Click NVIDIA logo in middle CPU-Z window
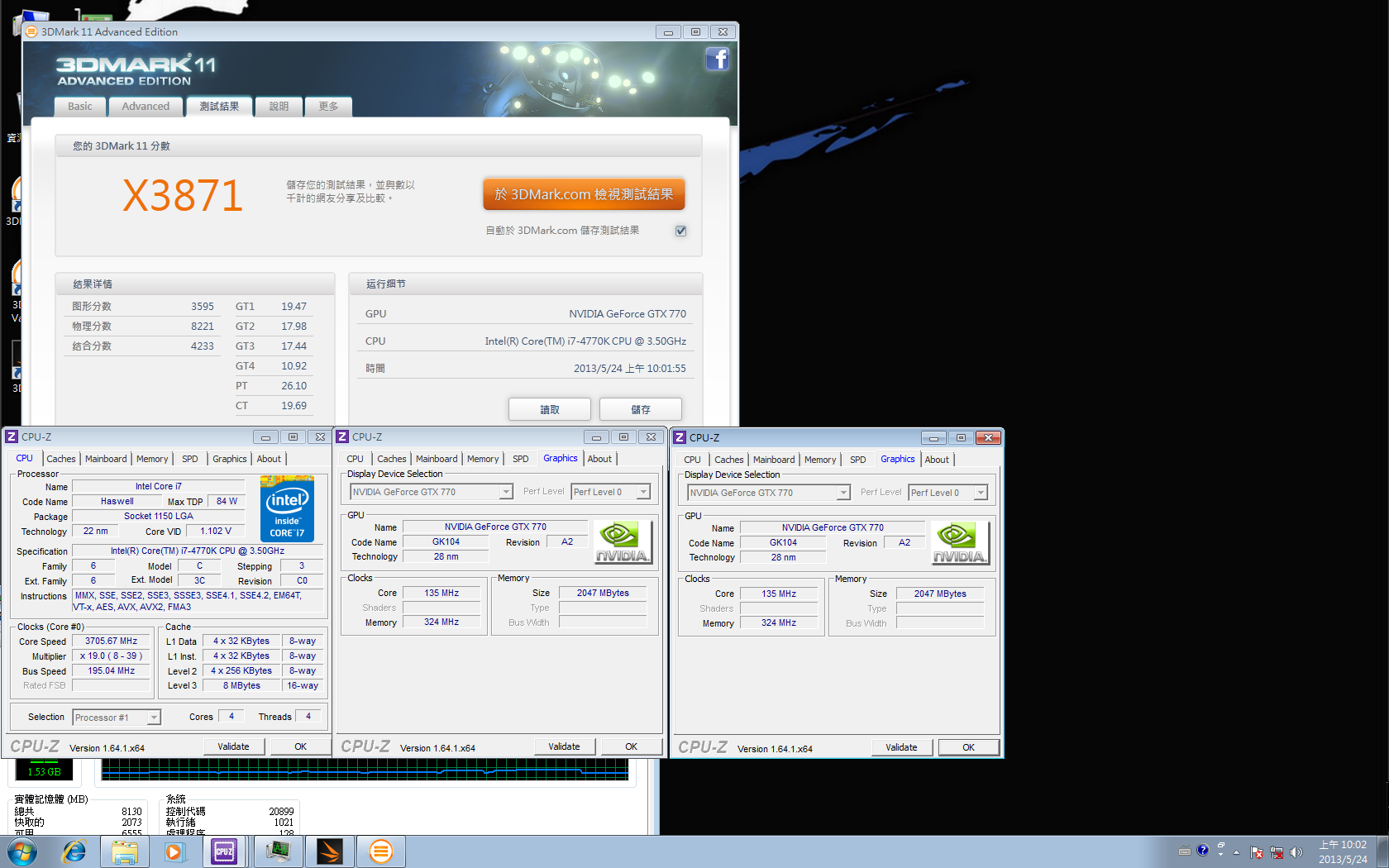 (x=623, y=542)
